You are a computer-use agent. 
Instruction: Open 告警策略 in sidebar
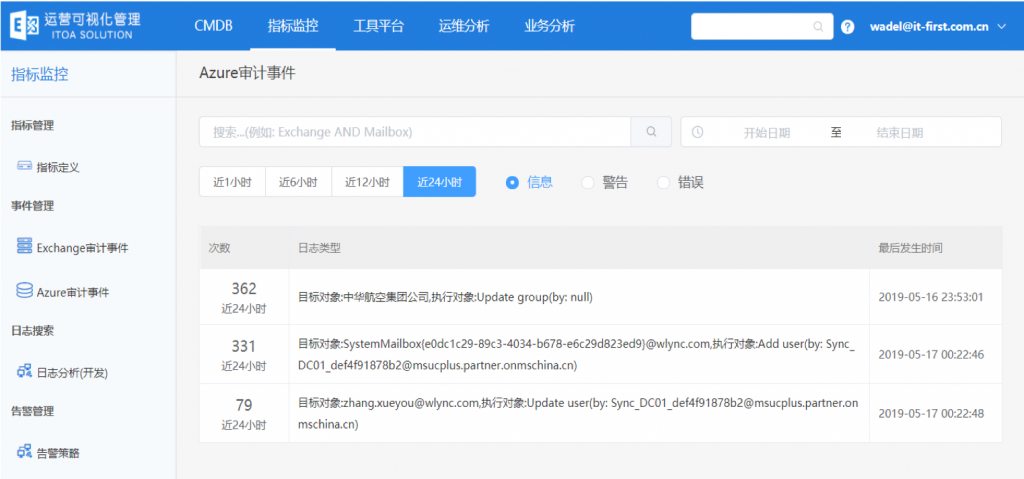(x=58, y=453)
